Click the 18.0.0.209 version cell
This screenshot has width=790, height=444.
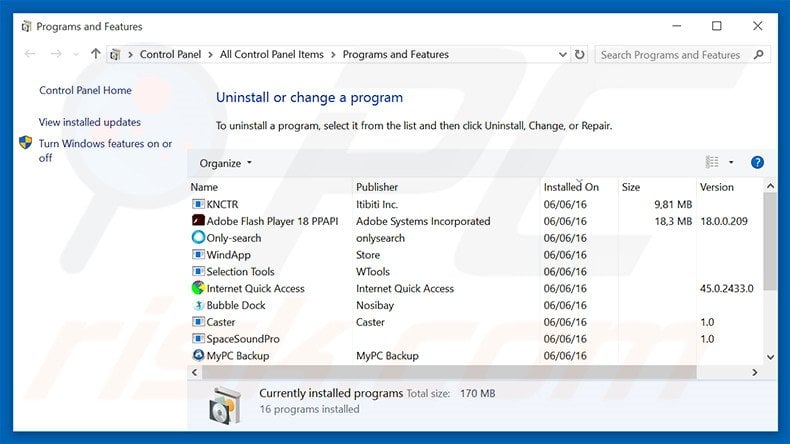724,221
